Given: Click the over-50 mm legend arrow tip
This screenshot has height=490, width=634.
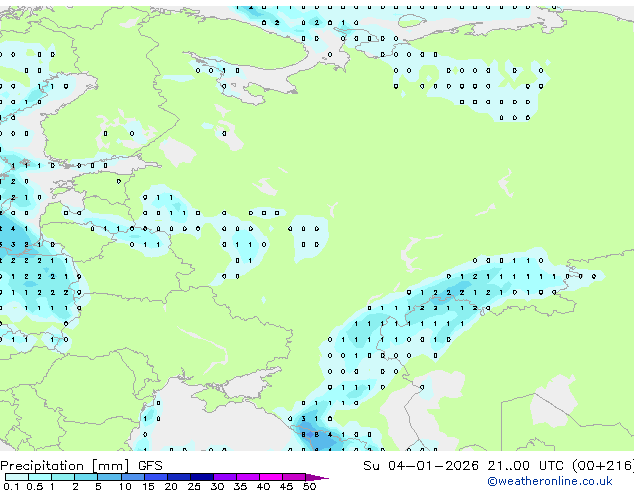Looking at the screenshot, I should 317,478.
